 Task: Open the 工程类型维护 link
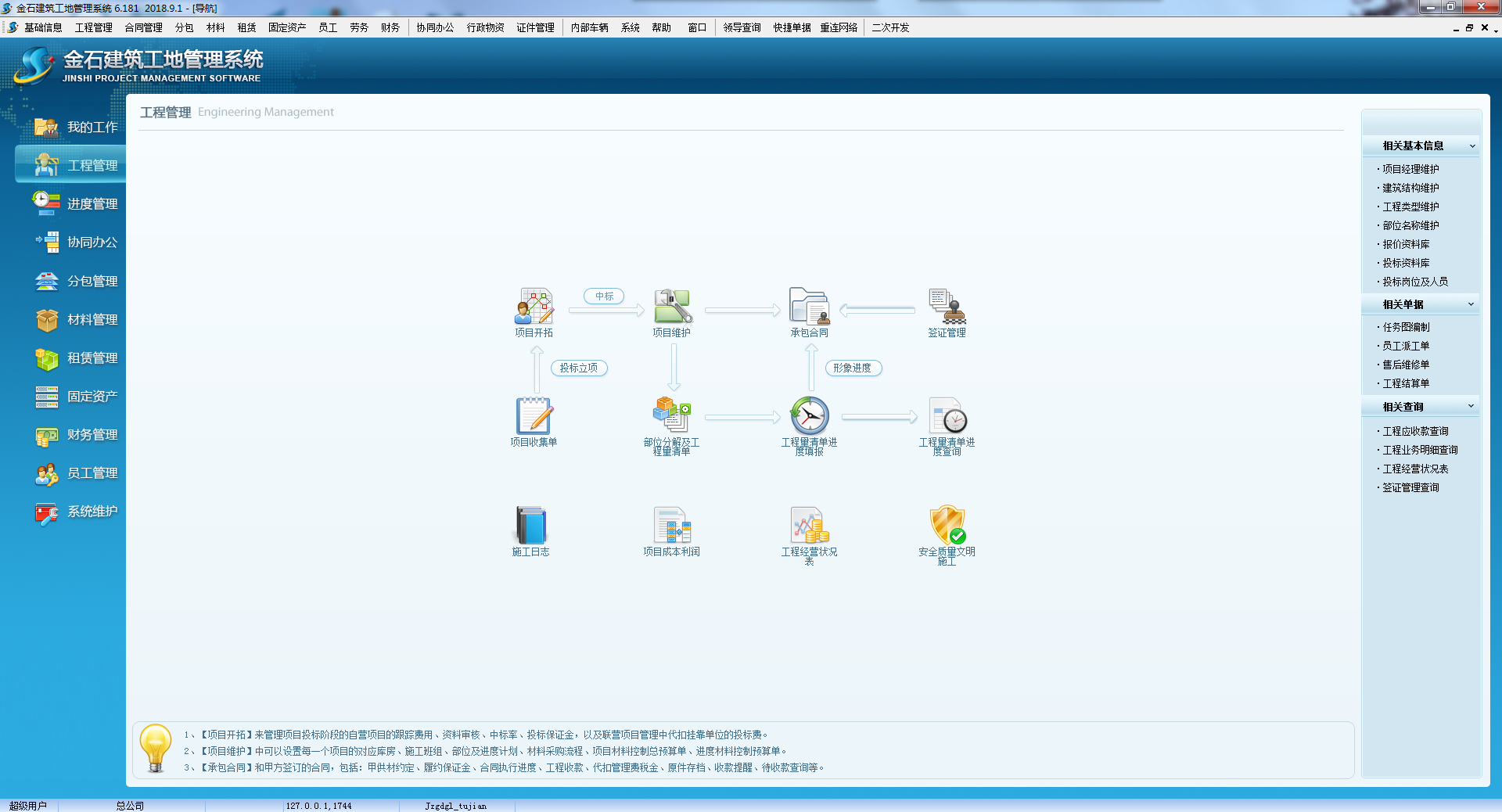tap(1410, 207)
